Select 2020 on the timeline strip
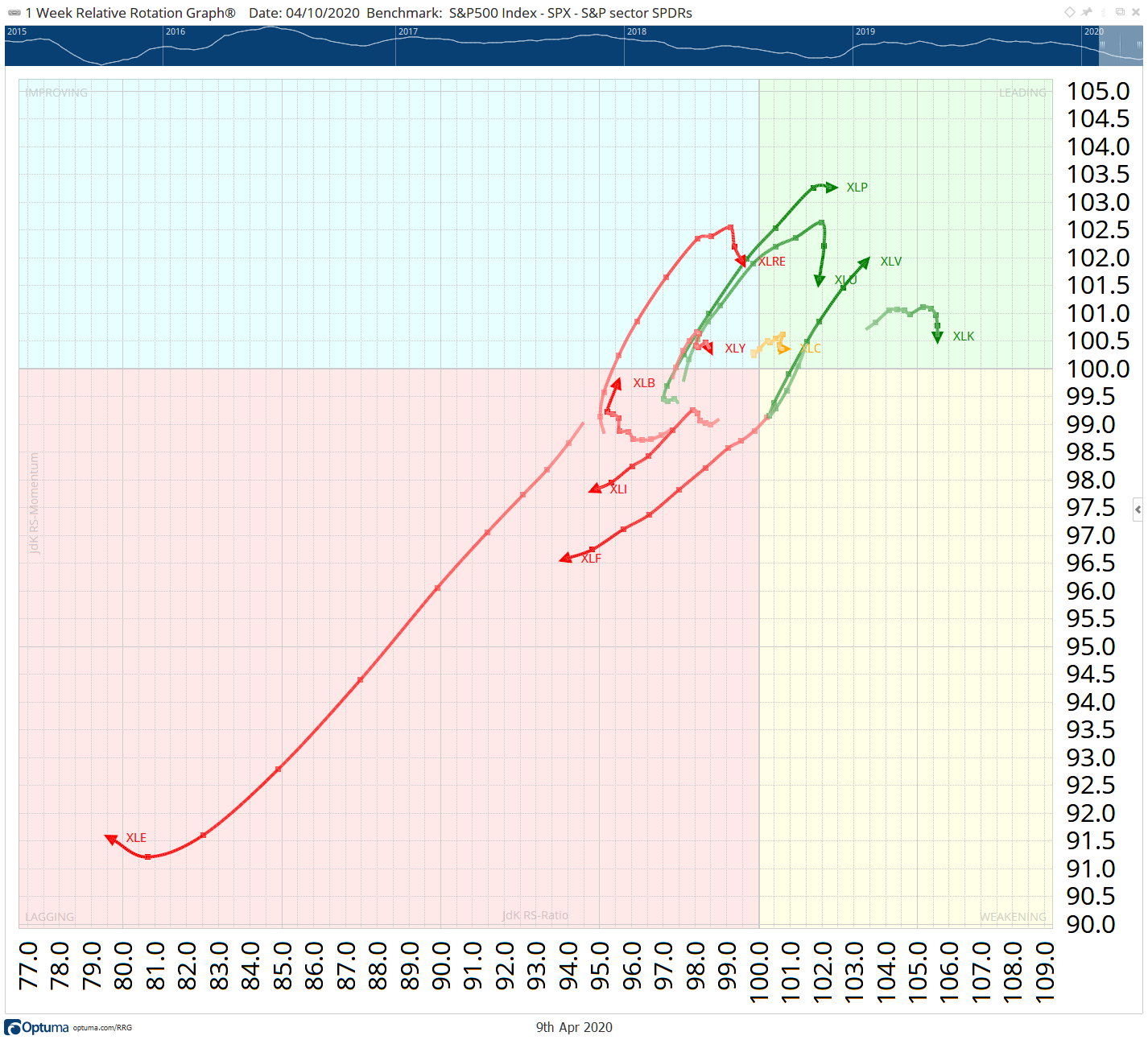Screen dimensions: 1148x1040 click(1094, 32)
